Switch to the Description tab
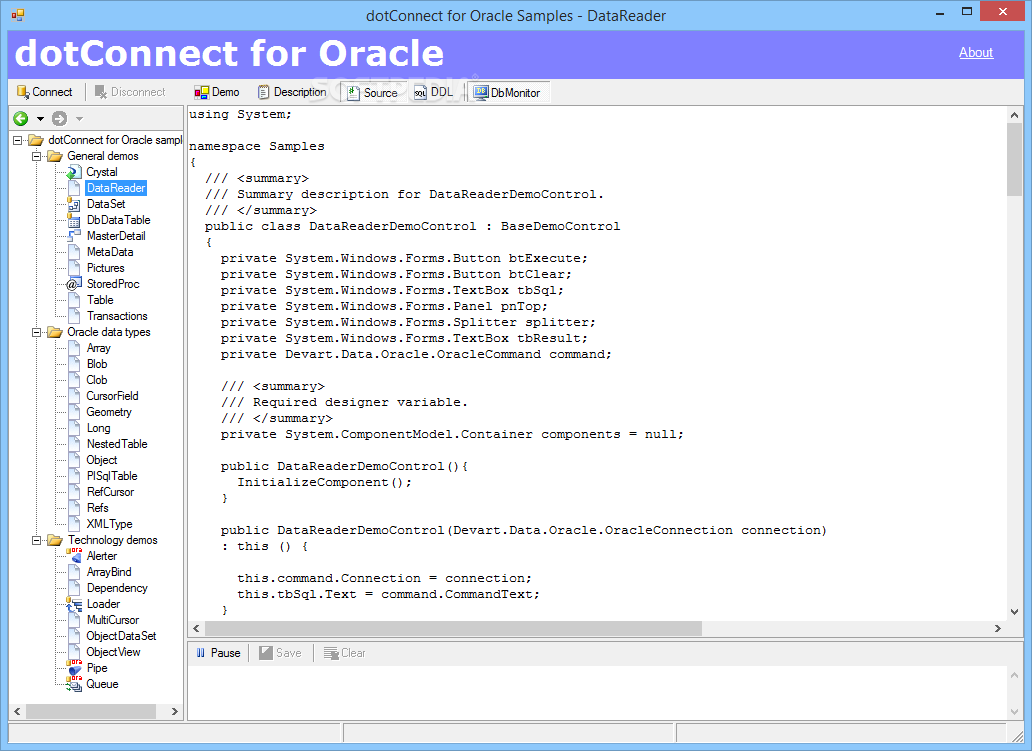The width and height of the screenshot is (1032, 751). [292, 92]
